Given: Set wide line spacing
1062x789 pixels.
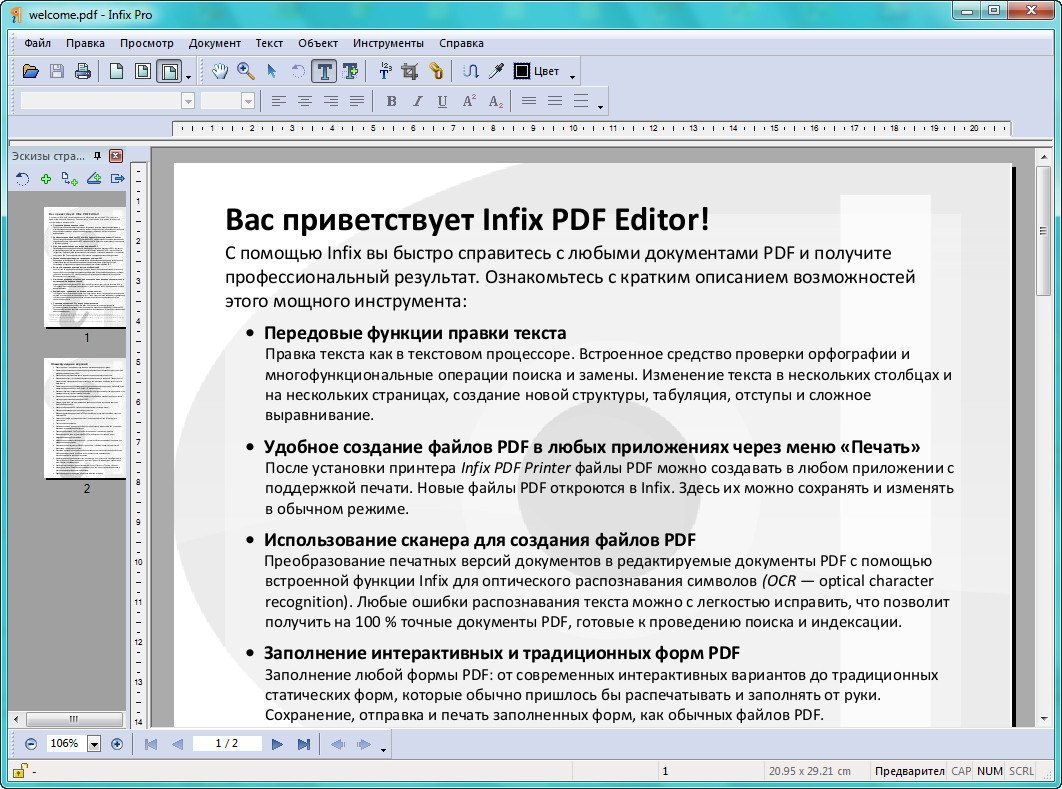Looking at the screenshot, I should click(580, 101).
